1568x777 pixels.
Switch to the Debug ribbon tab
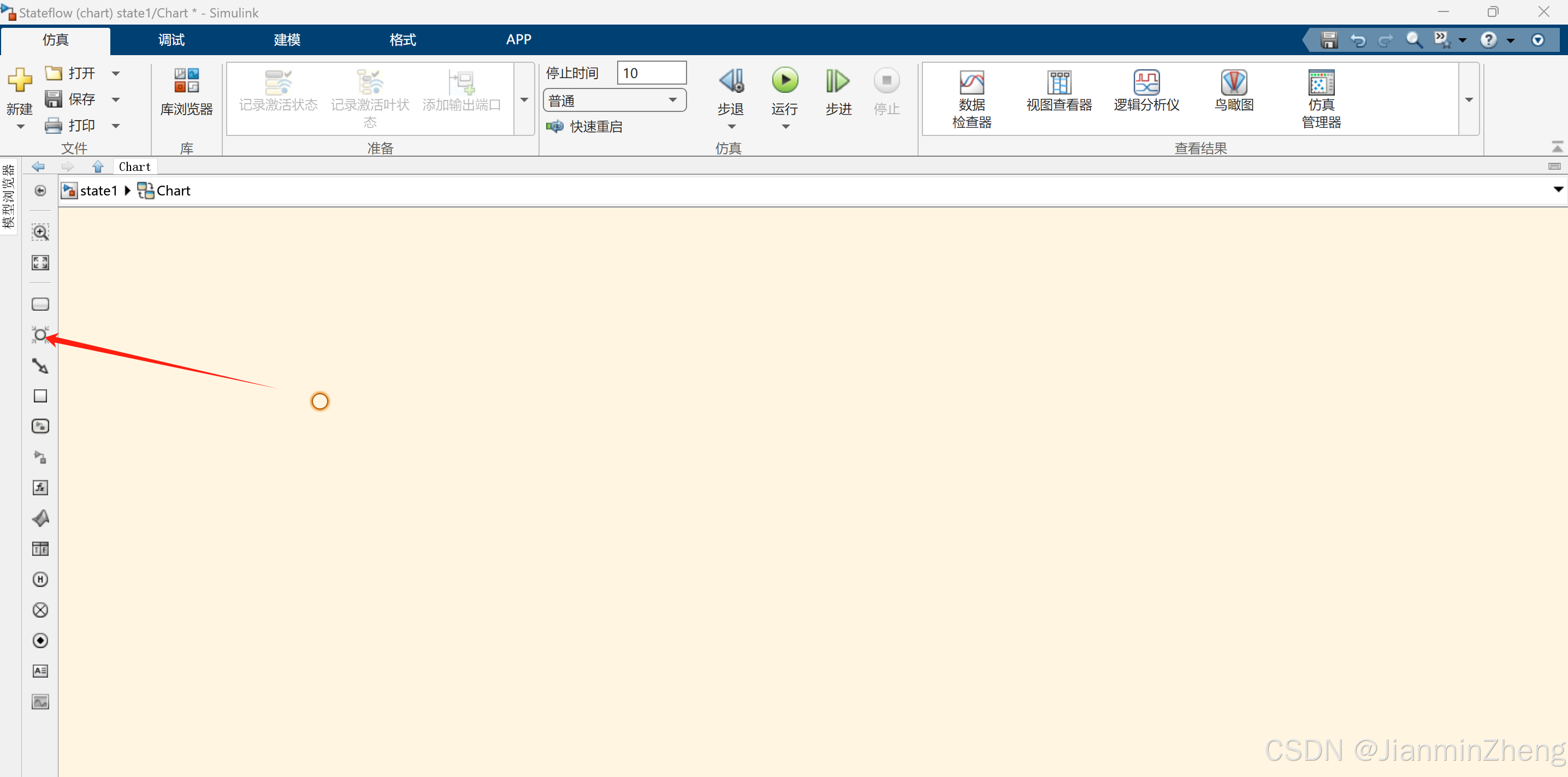(x=171, y=40)
